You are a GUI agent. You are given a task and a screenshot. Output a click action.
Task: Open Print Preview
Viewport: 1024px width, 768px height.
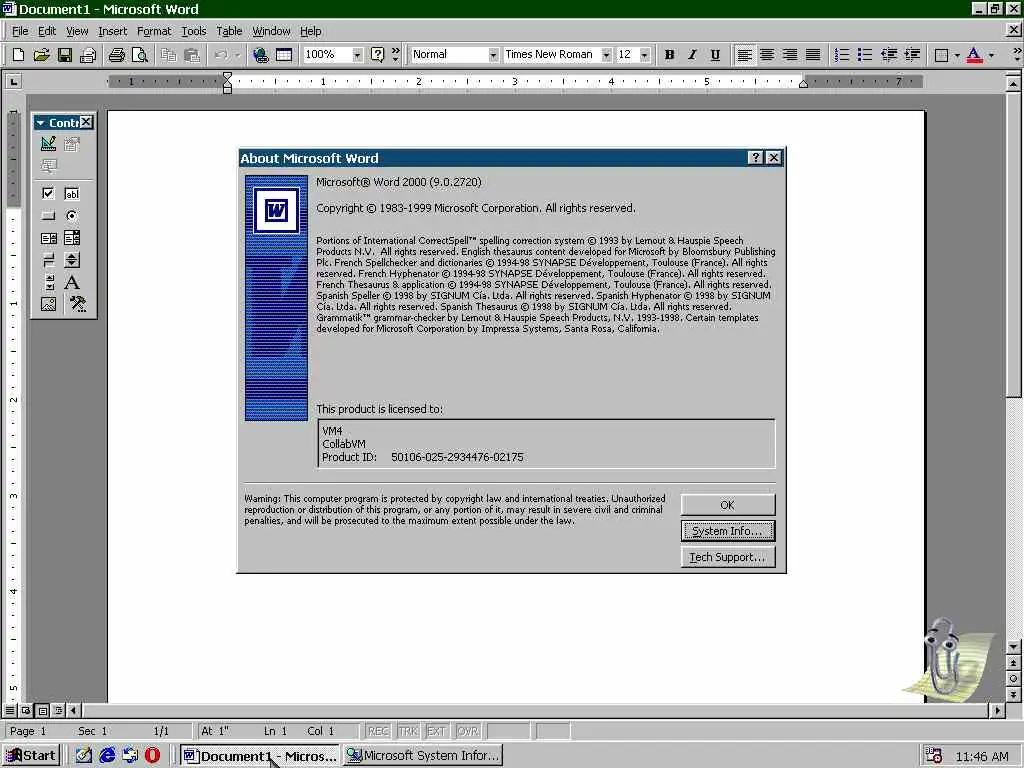pos(139,55)
